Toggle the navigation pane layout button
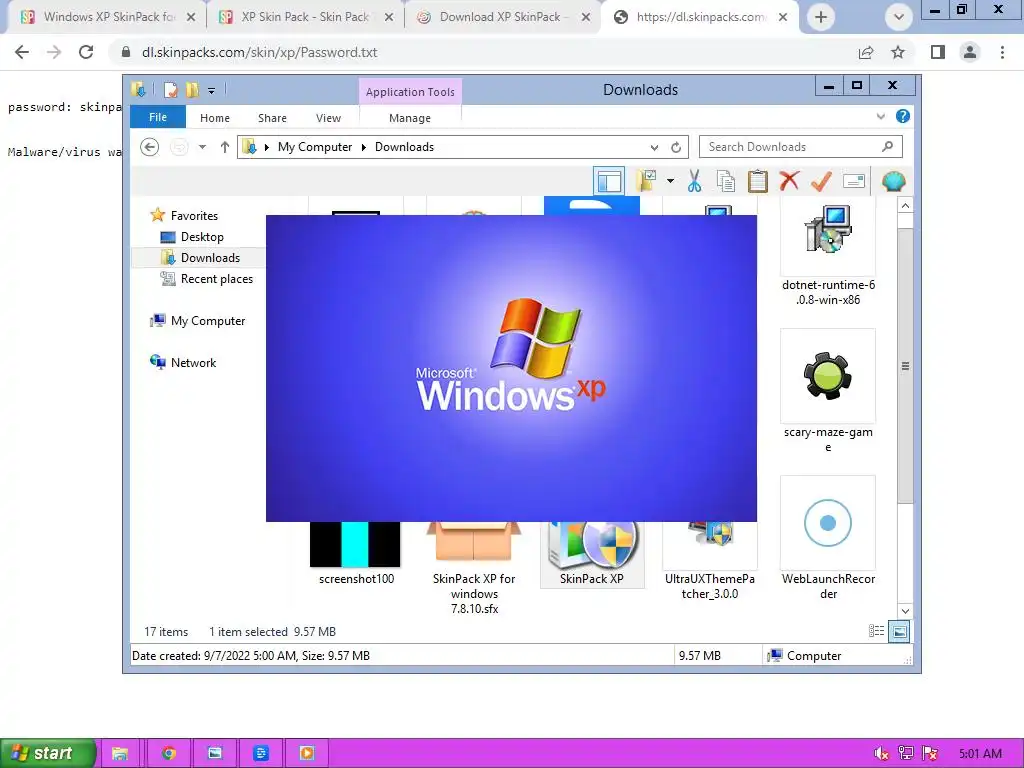1024x768 pixels. click(x=609, y=181)
